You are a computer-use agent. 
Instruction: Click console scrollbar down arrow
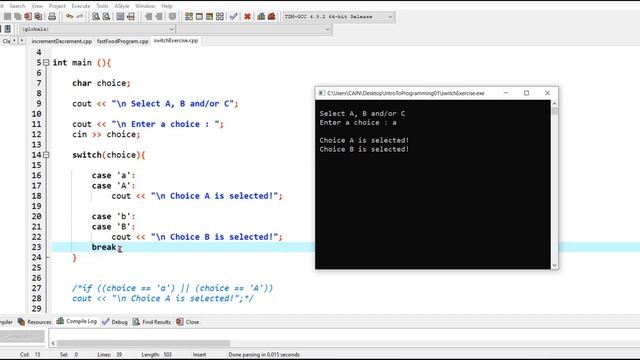(x=554, y=265)
